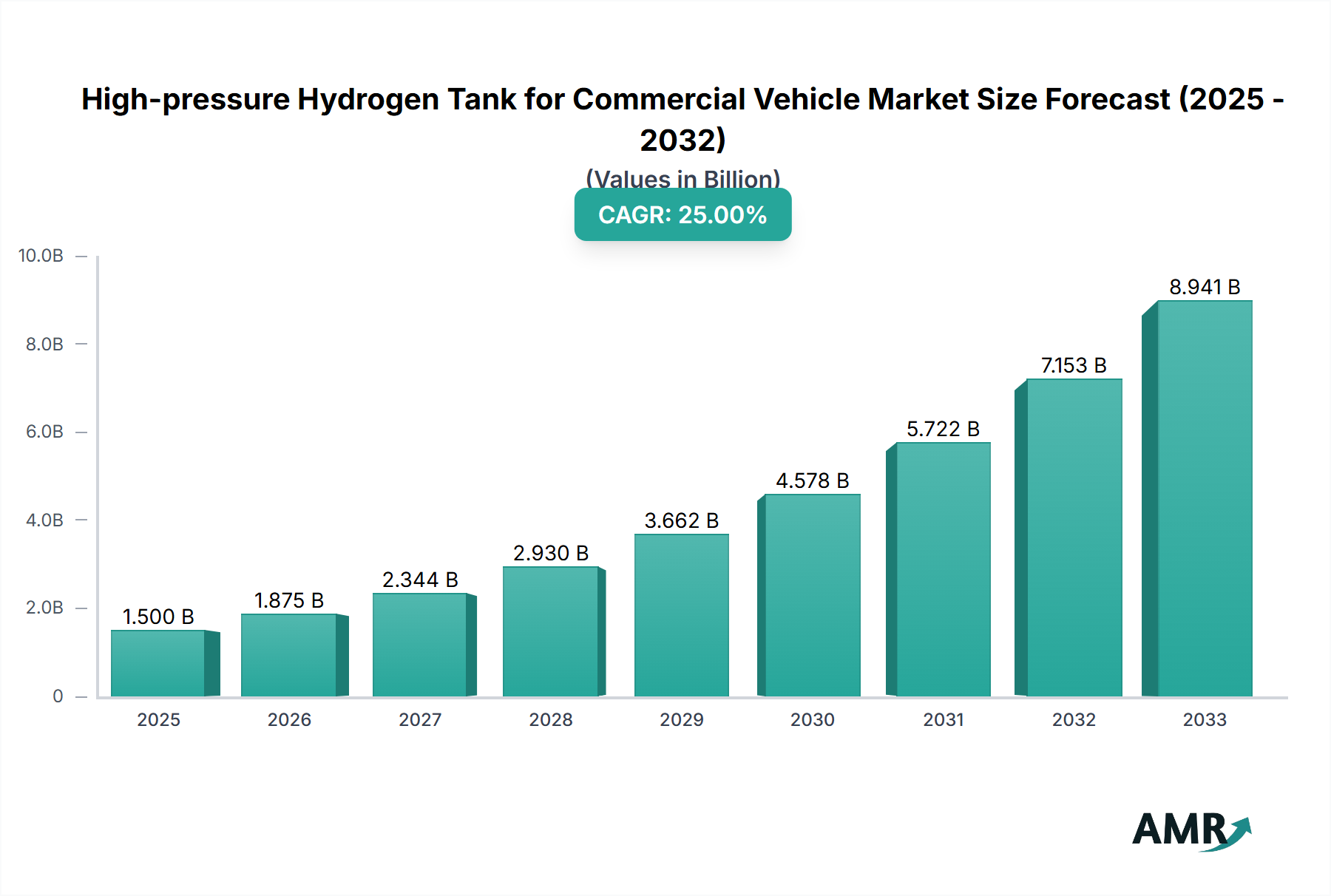Select the 2028 bar
The image size is (1331, 896).
point(550,632)
